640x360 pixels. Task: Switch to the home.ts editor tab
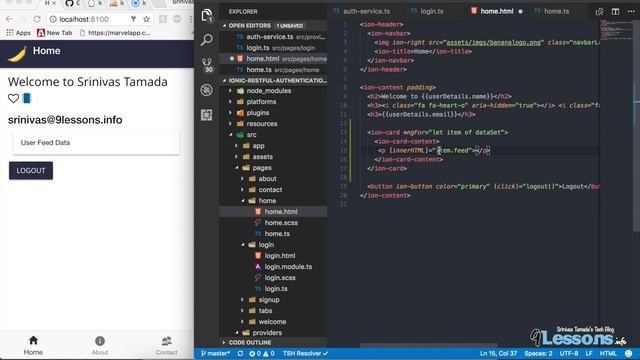click(x=552, y=11)
